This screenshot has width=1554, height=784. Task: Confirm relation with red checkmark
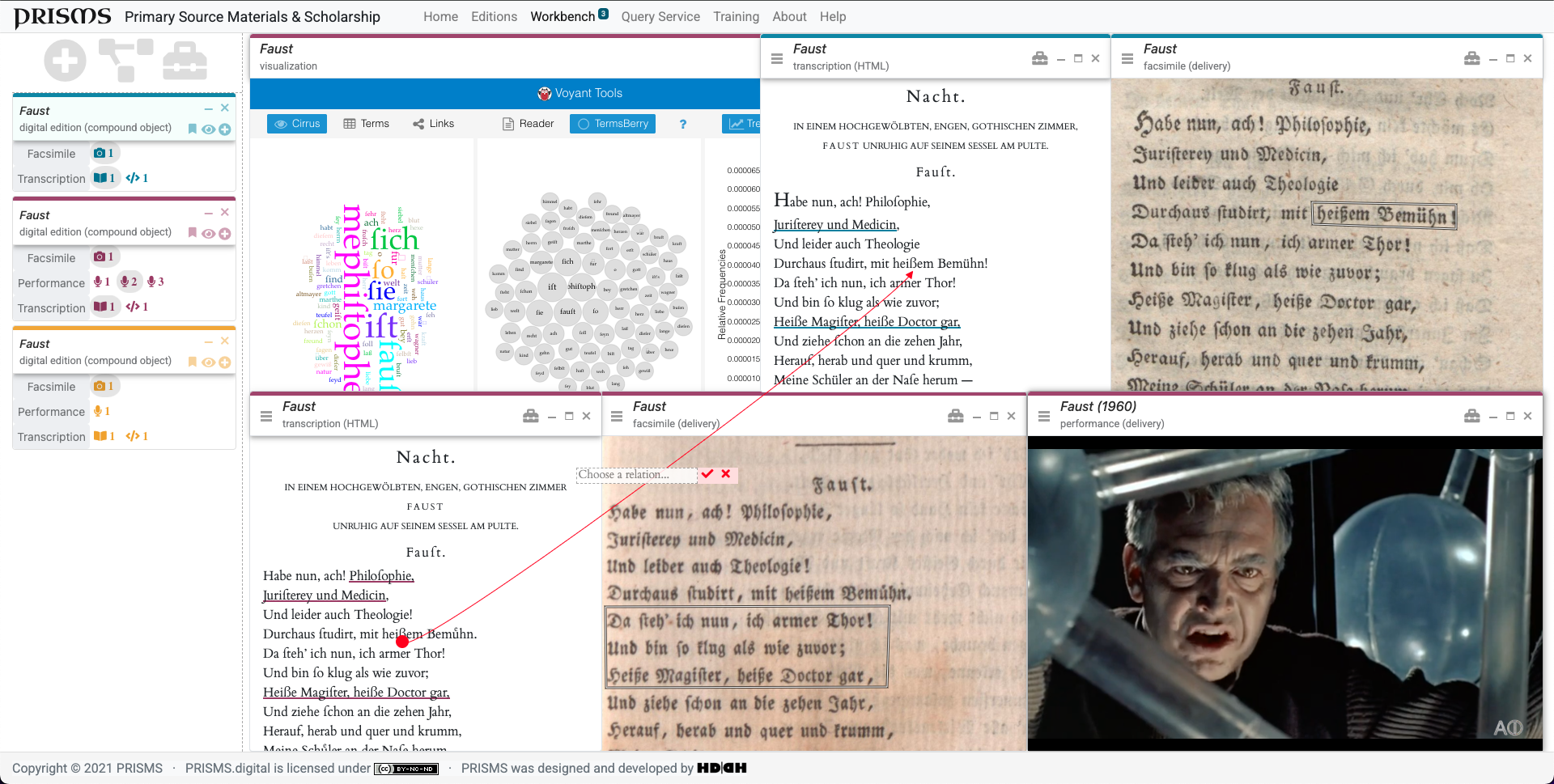(707, 474)
